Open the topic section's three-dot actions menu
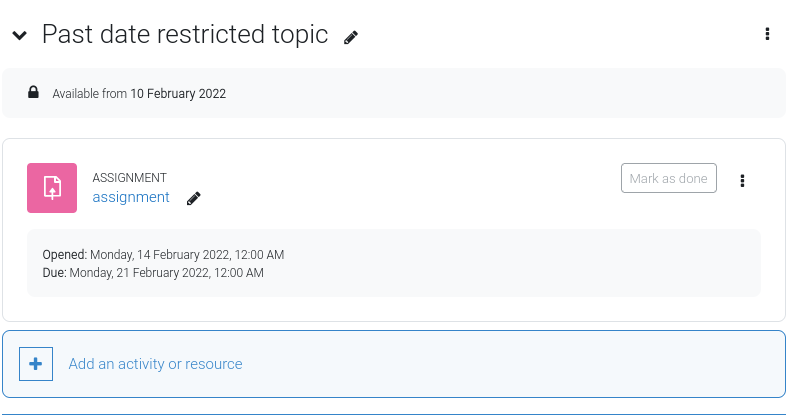Viewport: 790px width, 417px height. click(x=767, y=34)
